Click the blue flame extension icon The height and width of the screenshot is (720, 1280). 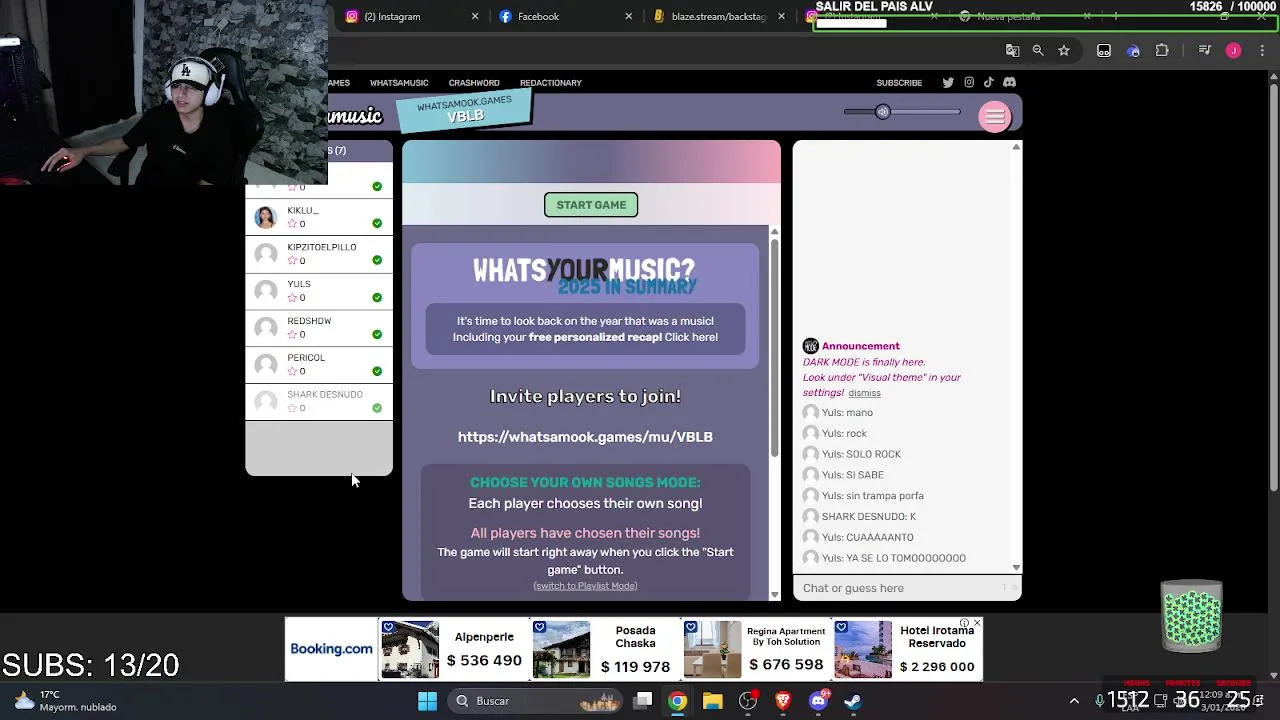tap(1133, 50)
